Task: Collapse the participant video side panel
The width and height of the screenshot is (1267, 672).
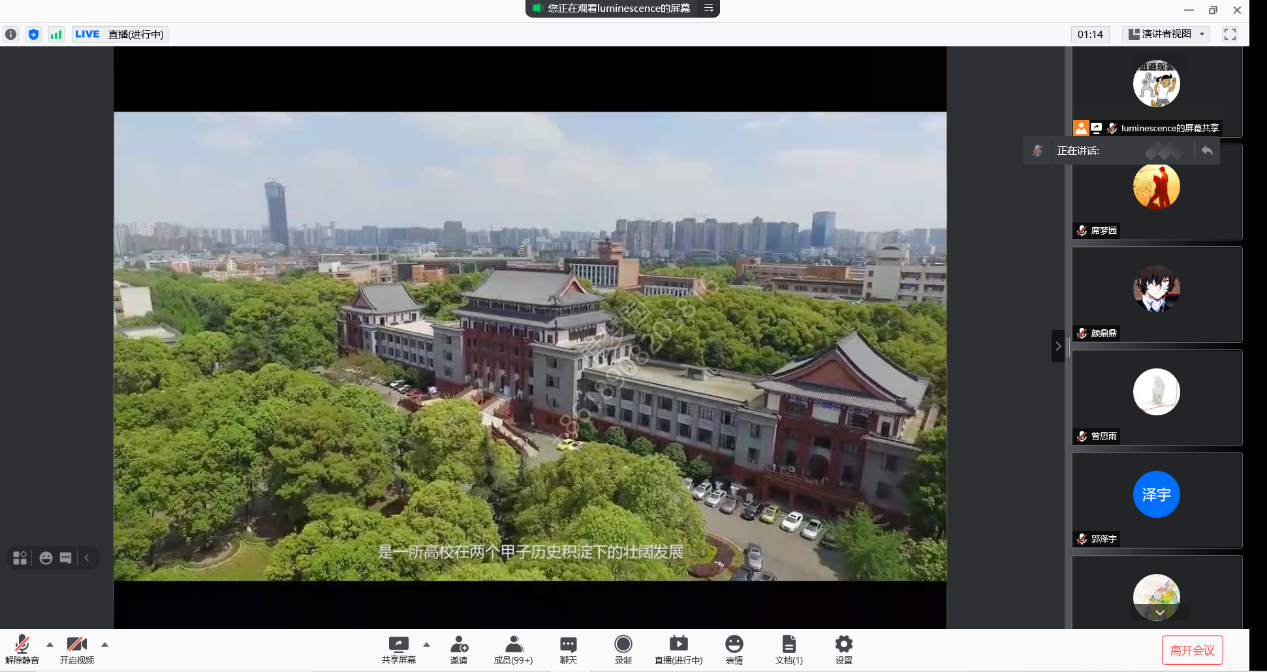Action: pos(1058,346)
